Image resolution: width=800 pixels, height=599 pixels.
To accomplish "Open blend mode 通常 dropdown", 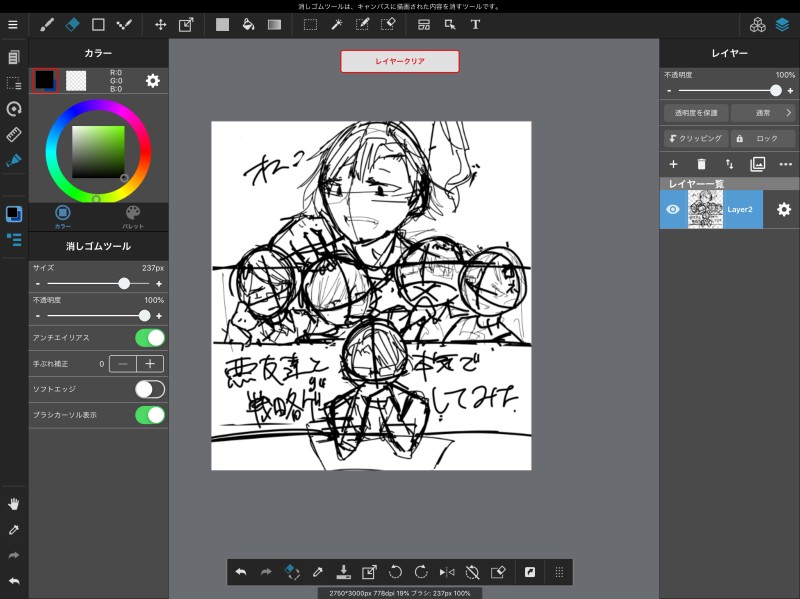I will point(763,113).
